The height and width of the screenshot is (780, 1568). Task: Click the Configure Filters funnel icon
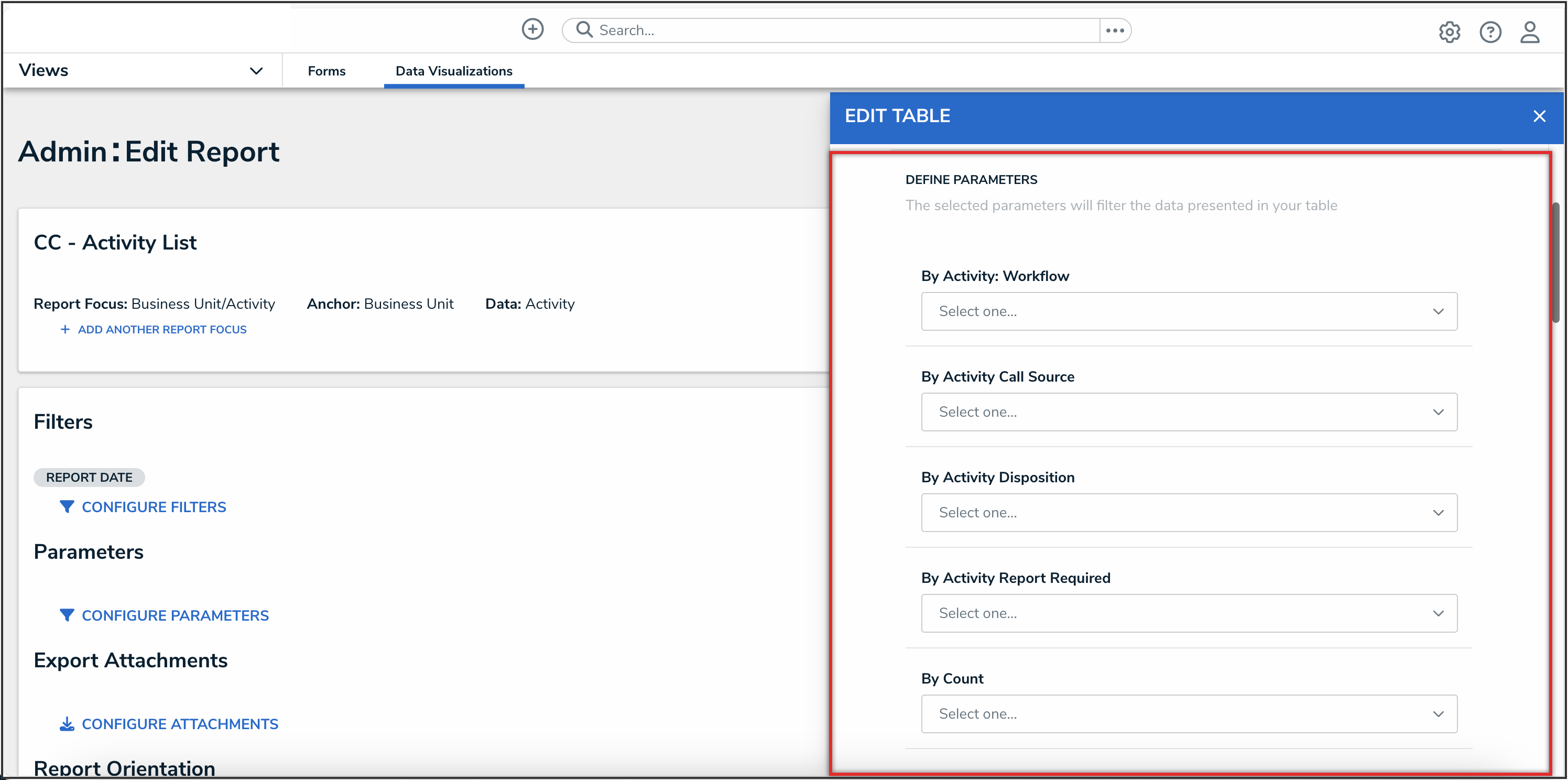pyautogui.click(x=67, y=506)
